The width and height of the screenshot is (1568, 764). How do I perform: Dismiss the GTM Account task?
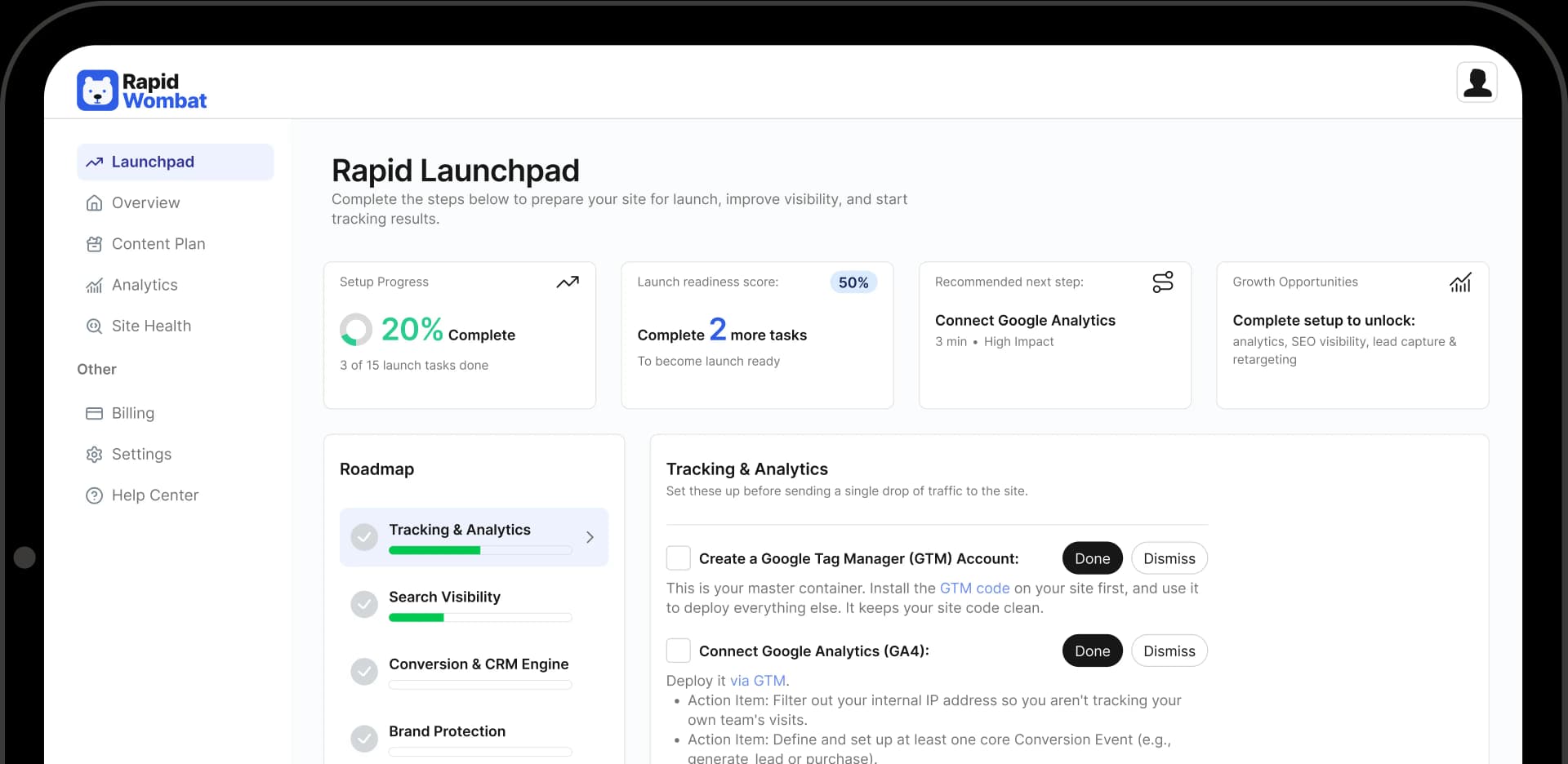point(1169,558)
